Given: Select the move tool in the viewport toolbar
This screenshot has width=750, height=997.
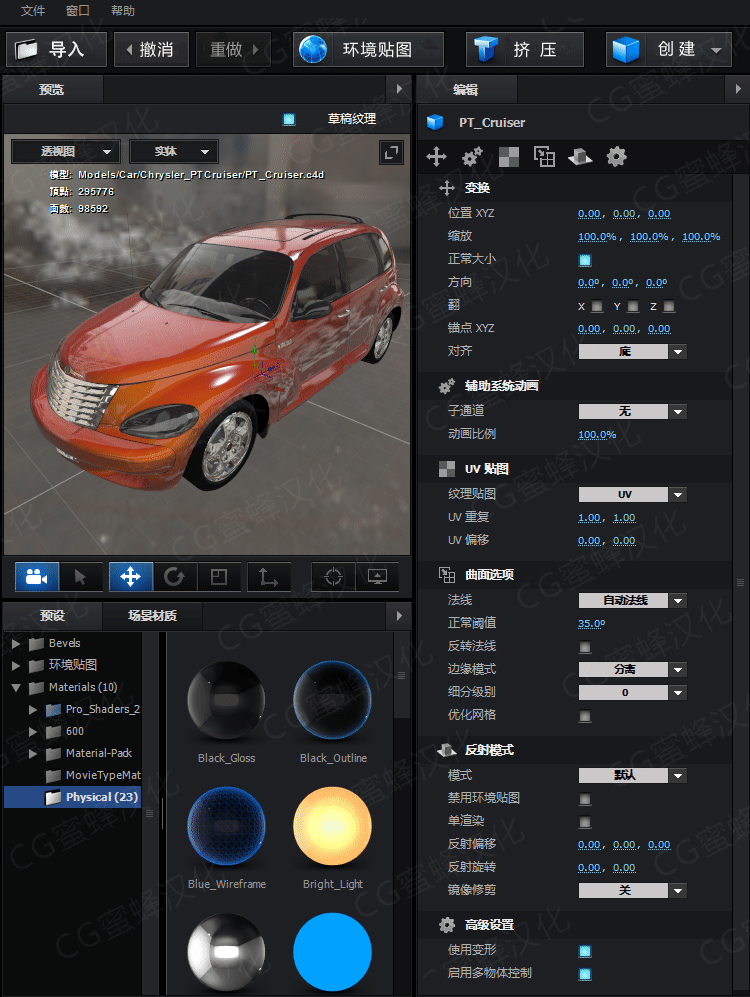Looking at the screenshot, I should [x=130, y=577].
